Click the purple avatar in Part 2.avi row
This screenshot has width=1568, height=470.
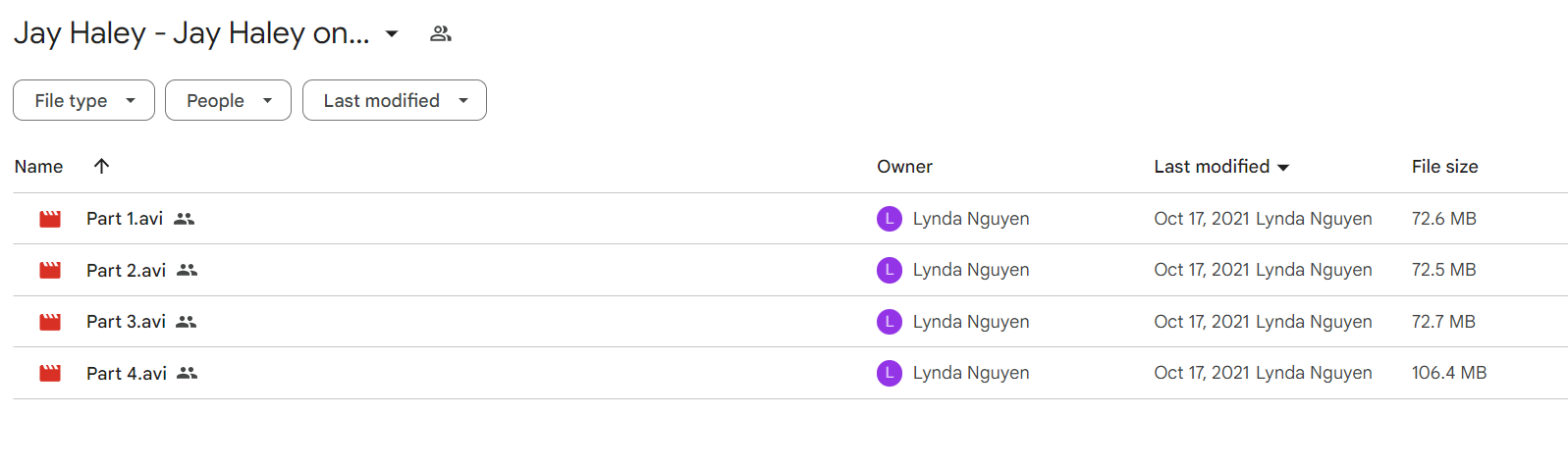(x=890, y=270)
